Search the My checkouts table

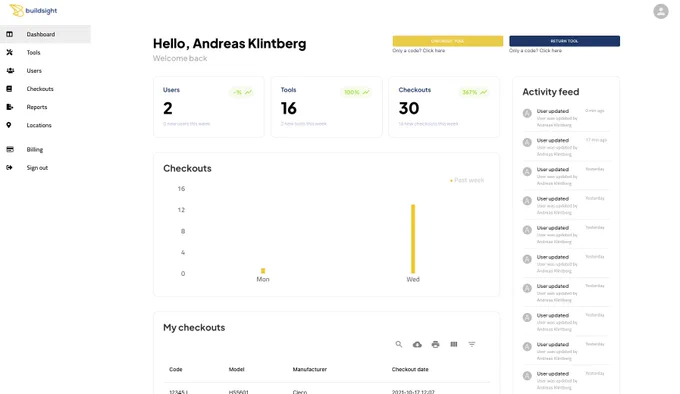399,344
